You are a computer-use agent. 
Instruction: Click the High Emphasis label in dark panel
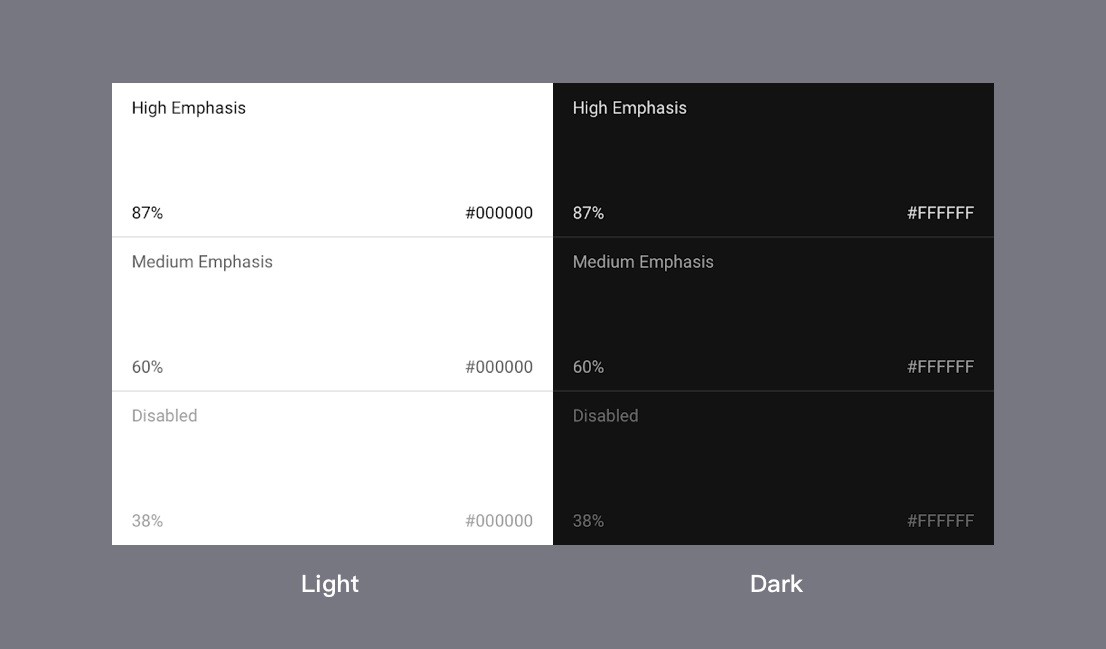(629, 108)
